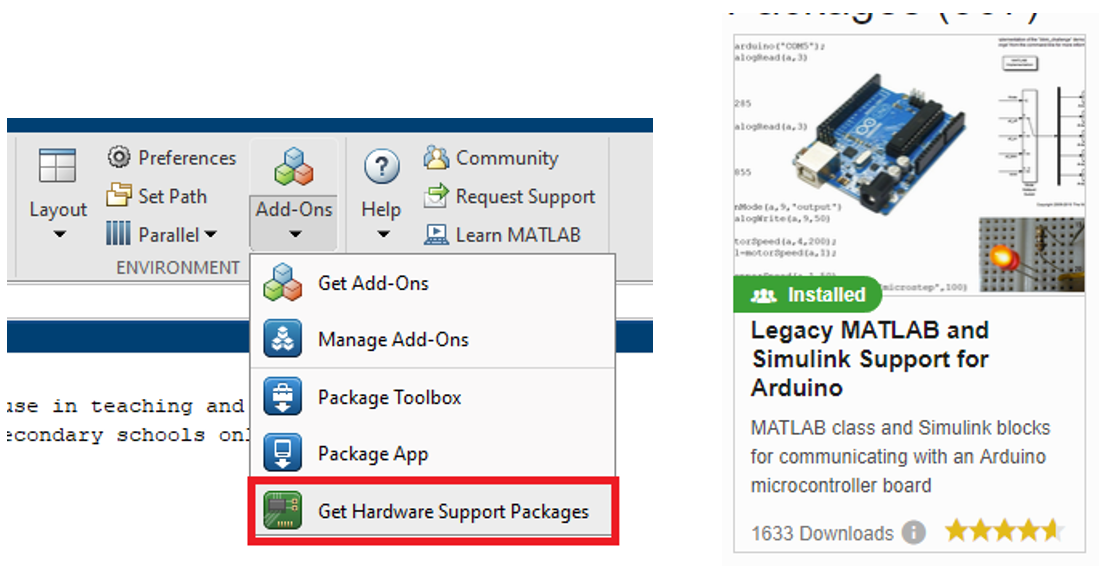The image size is (1106, 569).
Task: Click the Community people icon
Action: pyautogui.click(x=436, y=157)
